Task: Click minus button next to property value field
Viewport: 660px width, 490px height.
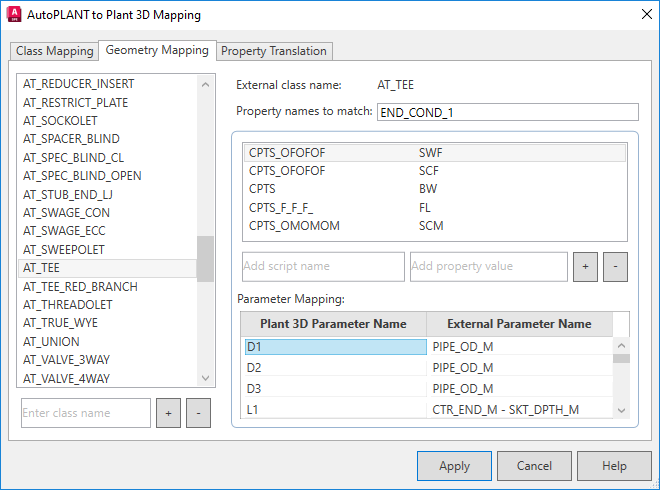Action: 615,267
